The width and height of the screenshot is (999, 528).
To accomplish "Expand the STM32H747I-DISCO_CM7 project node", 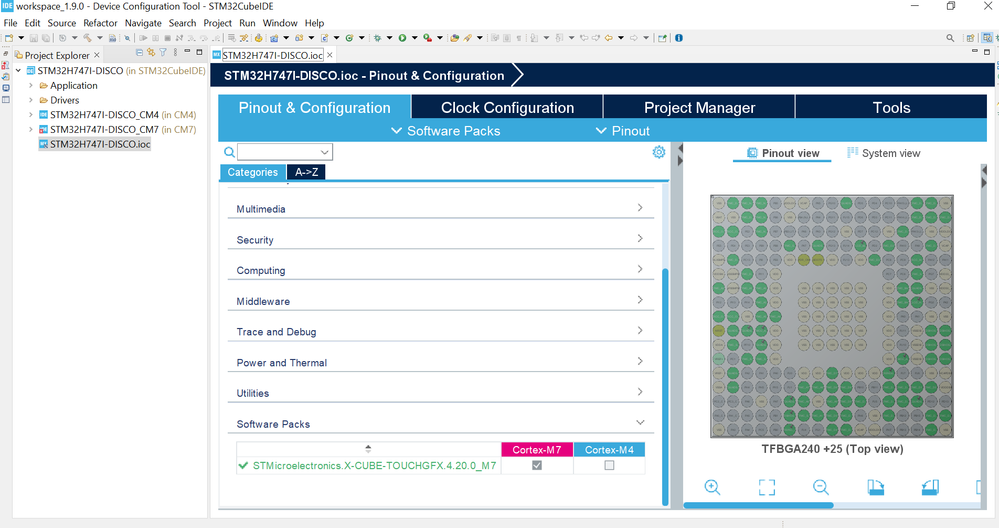I will click(x=31, y=129).
